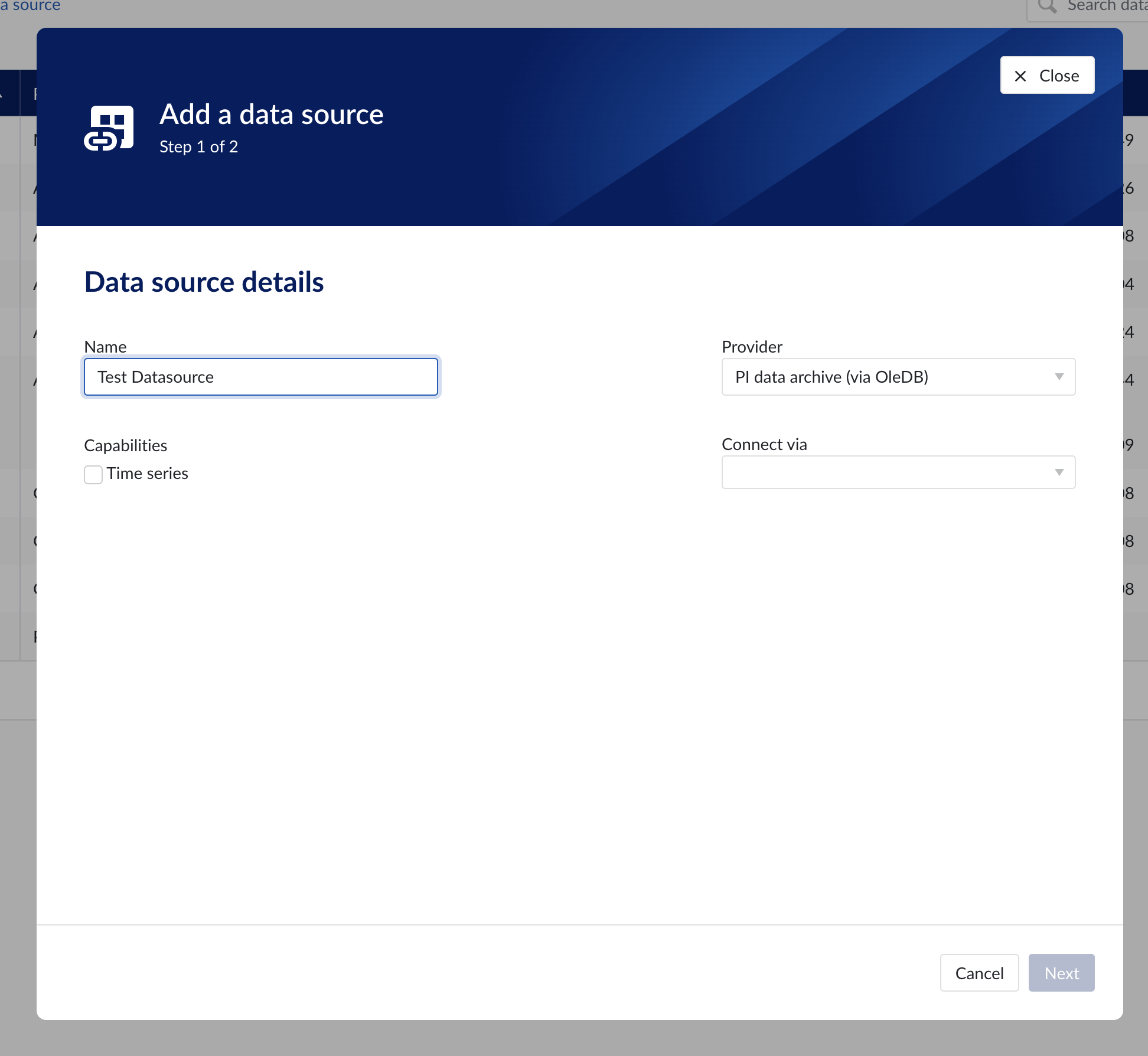Open the Provider selector showing PI data archive

898,377
